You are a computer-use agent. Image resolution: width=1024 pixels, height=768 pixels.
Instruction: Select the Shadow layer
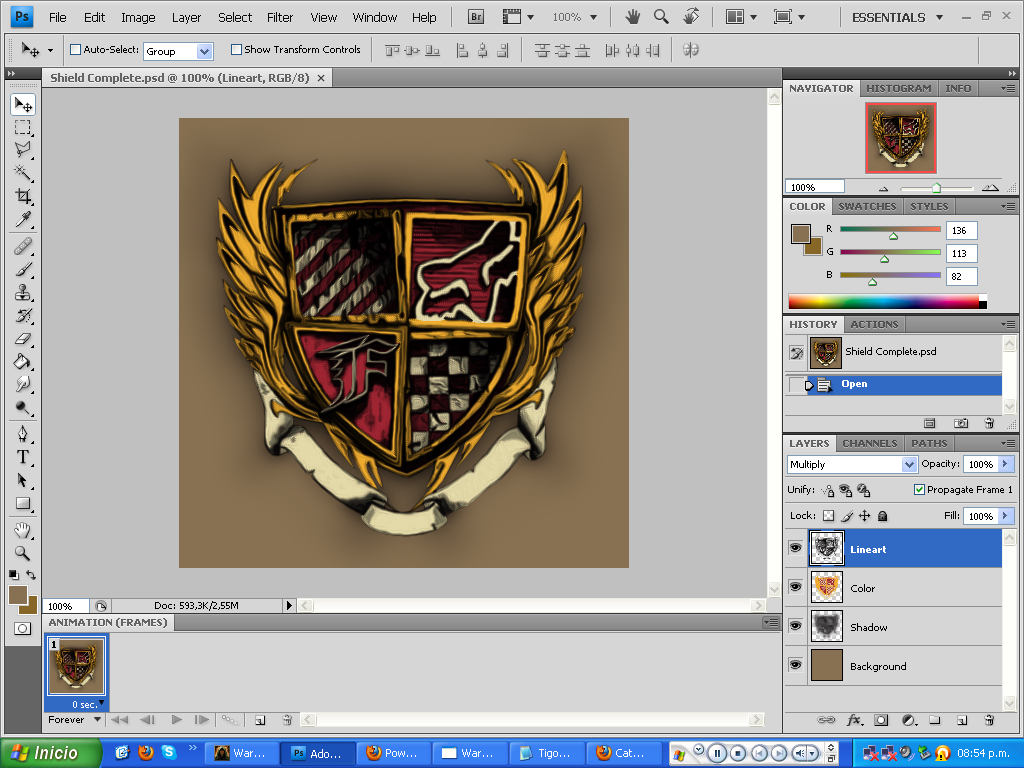(x=904, y=626)
